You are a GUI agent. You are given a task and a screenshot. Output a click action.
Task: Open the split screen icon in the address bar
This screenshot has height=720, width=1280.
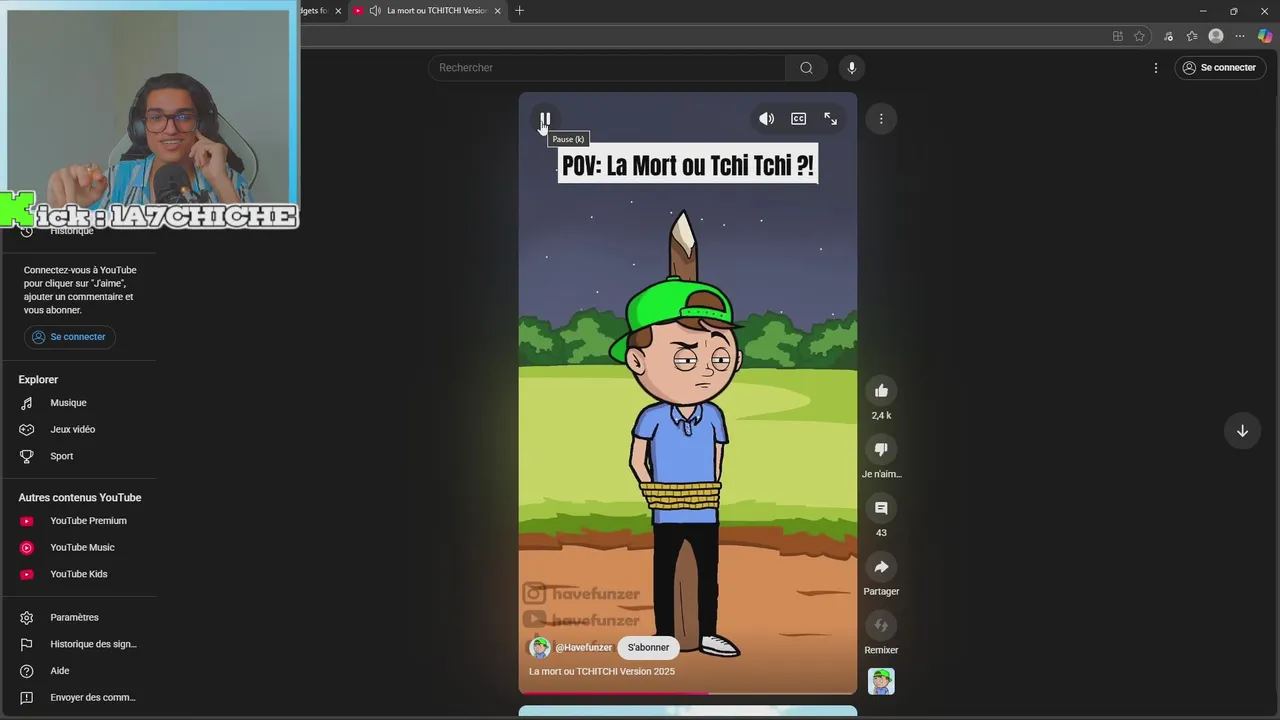pyautogui.click(x=1117, y=36)
